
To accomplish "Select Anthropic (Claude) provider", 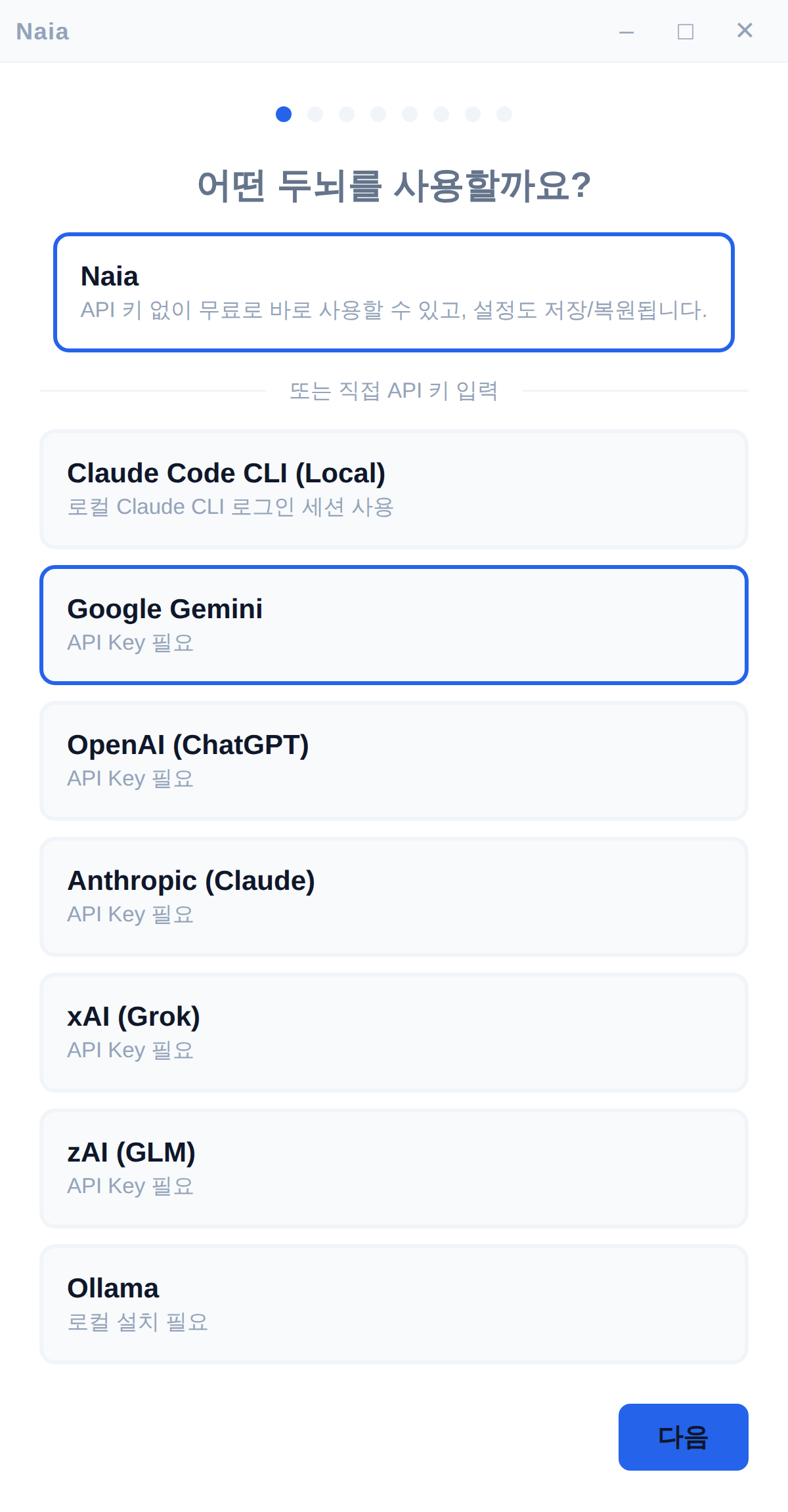I will (394, 895).
